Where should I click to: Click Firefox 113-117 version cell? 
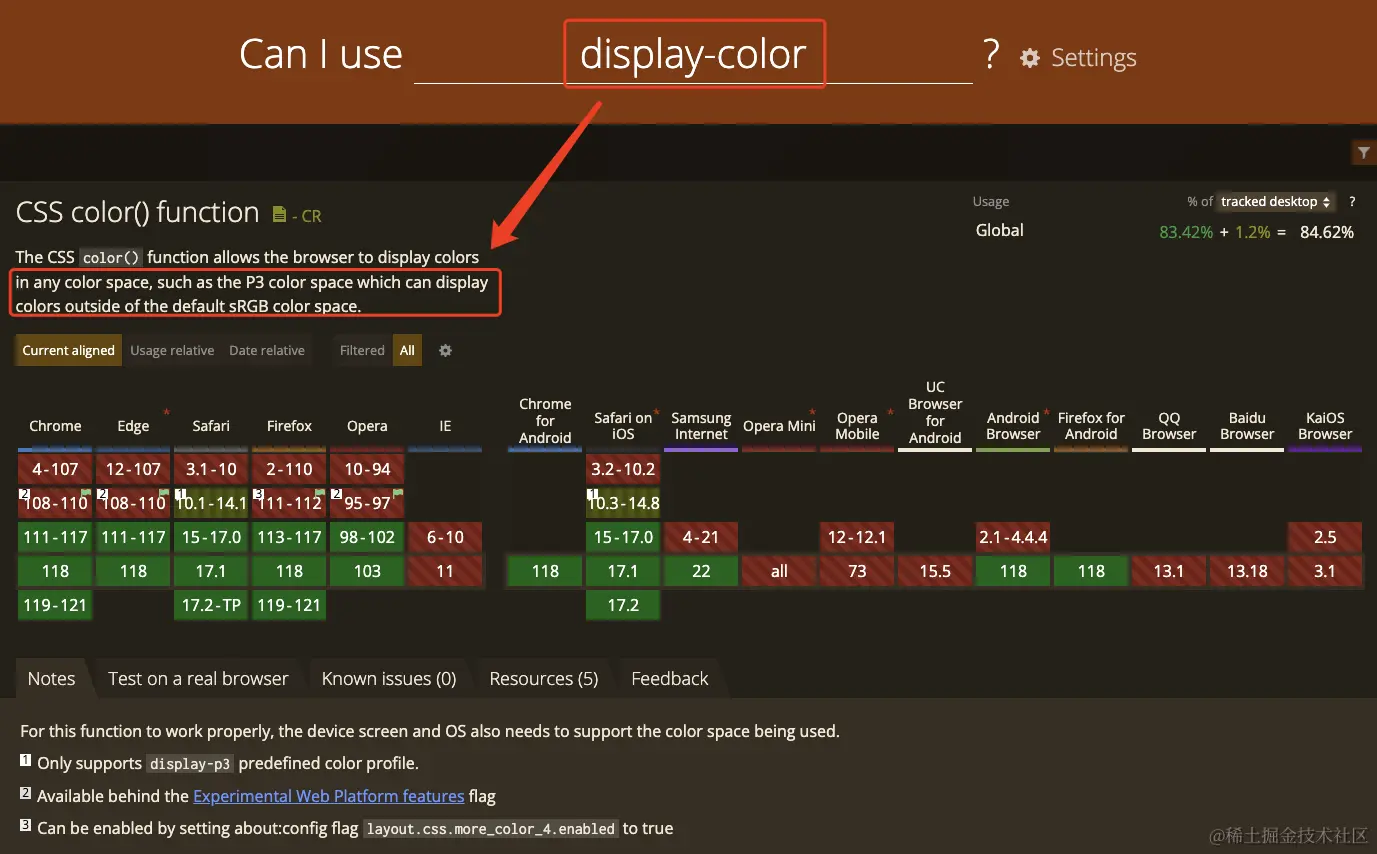289,537
